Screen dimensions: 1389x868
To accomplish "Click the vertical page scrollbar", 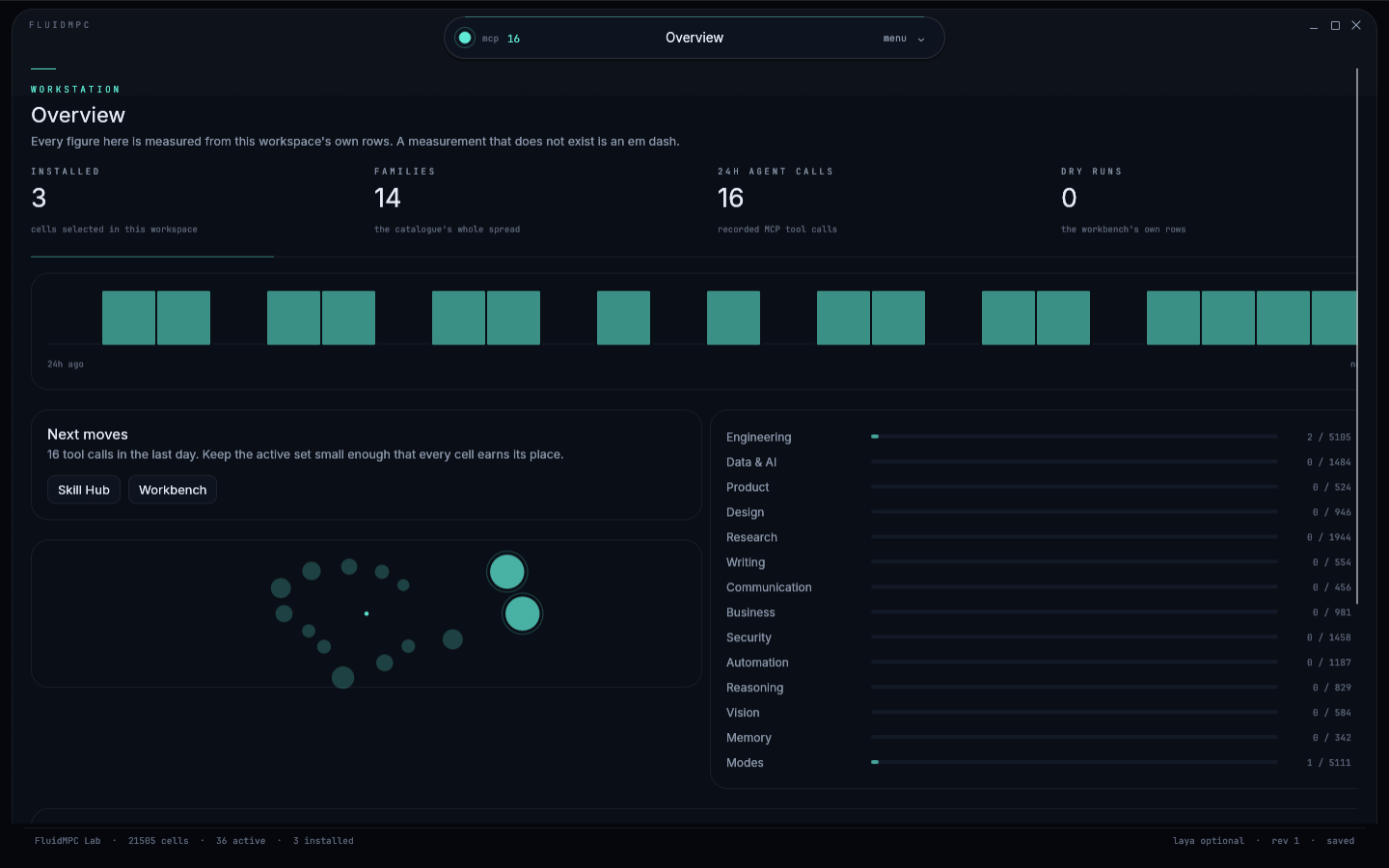I will pos(1357,336).
